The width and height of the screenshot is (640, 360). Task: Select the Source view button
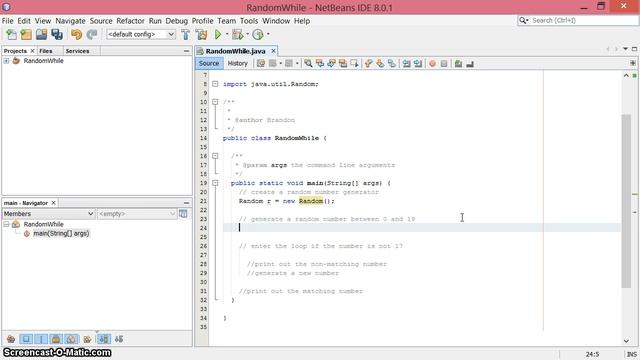tap(209, 64)
